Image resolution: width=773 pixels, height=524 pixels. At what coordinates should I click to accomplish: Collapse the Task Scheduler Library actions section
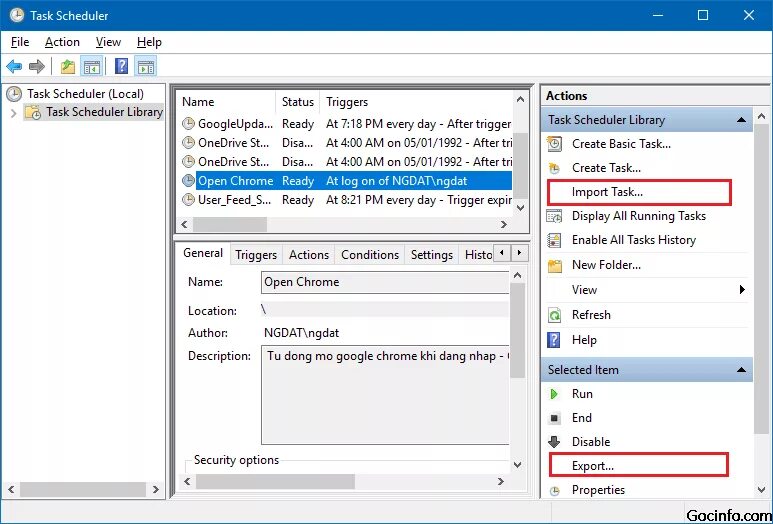pos(741,120)
